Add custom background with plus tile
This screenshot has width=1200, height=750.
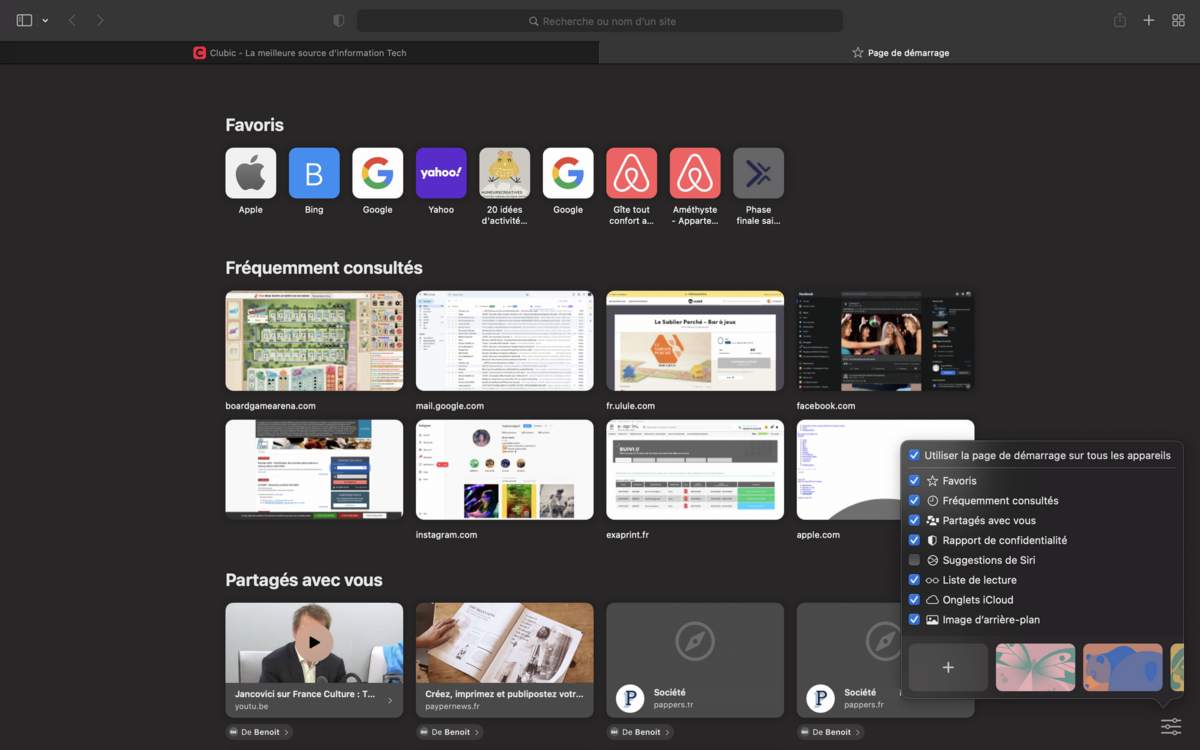(948, 667)
